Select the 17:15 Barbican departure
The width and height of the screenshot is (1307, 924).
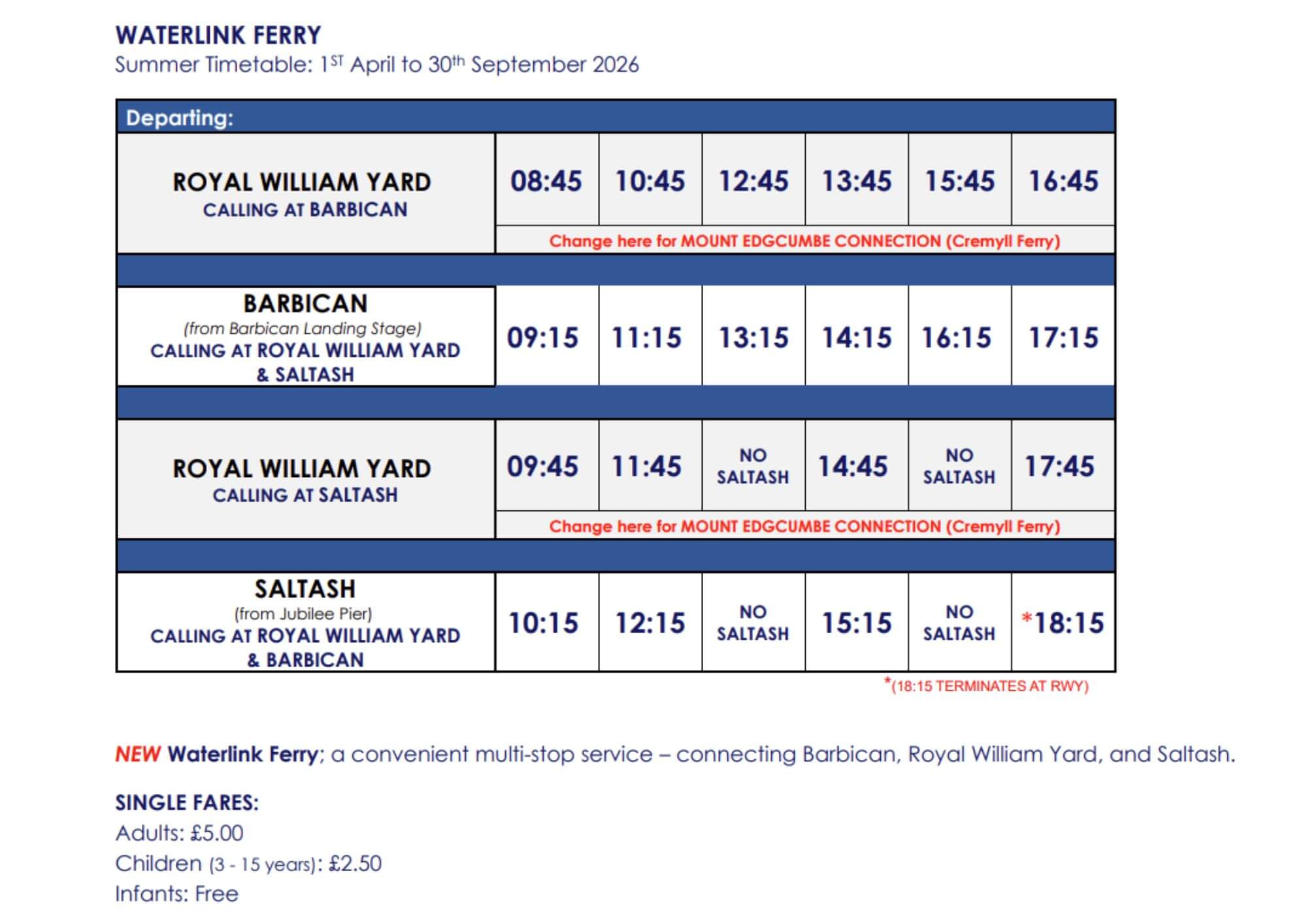tap(1063, 337)
